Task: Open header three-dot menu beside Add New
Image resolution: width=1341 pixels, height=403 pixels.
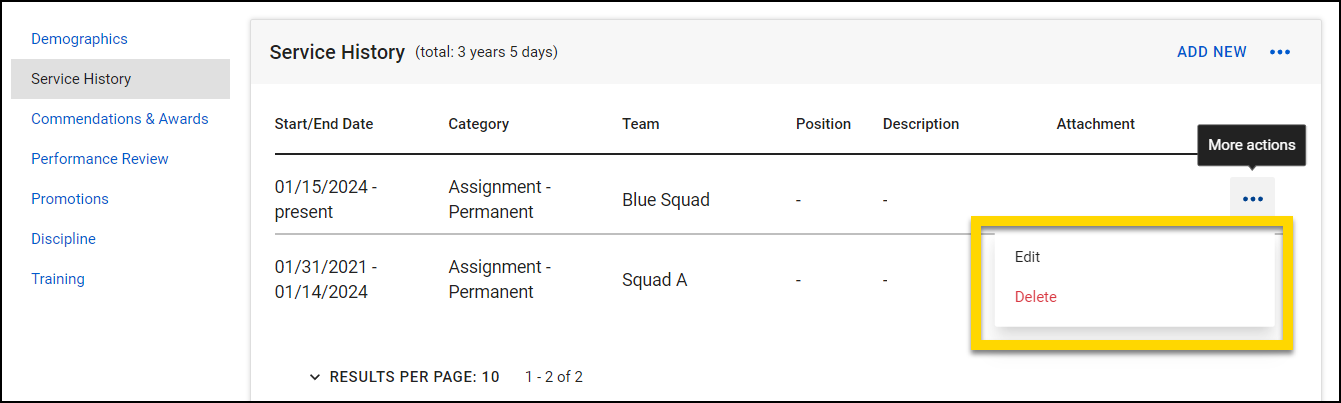Action: 1280,52
